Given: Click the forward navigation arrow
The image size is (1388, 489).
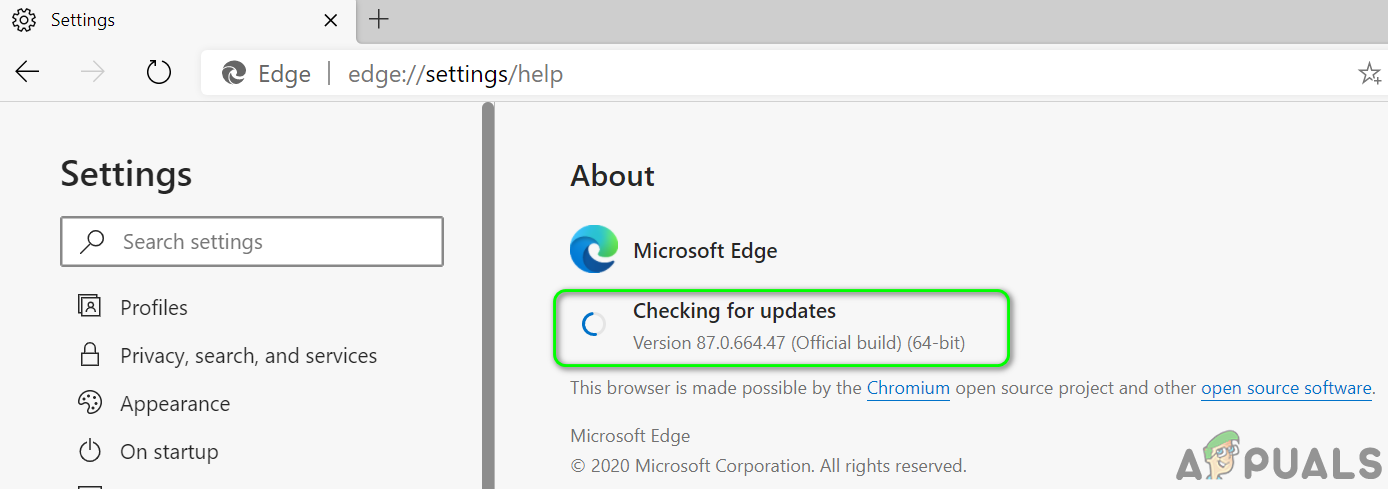Looking at the screenshot, I should tap(93, 72).
